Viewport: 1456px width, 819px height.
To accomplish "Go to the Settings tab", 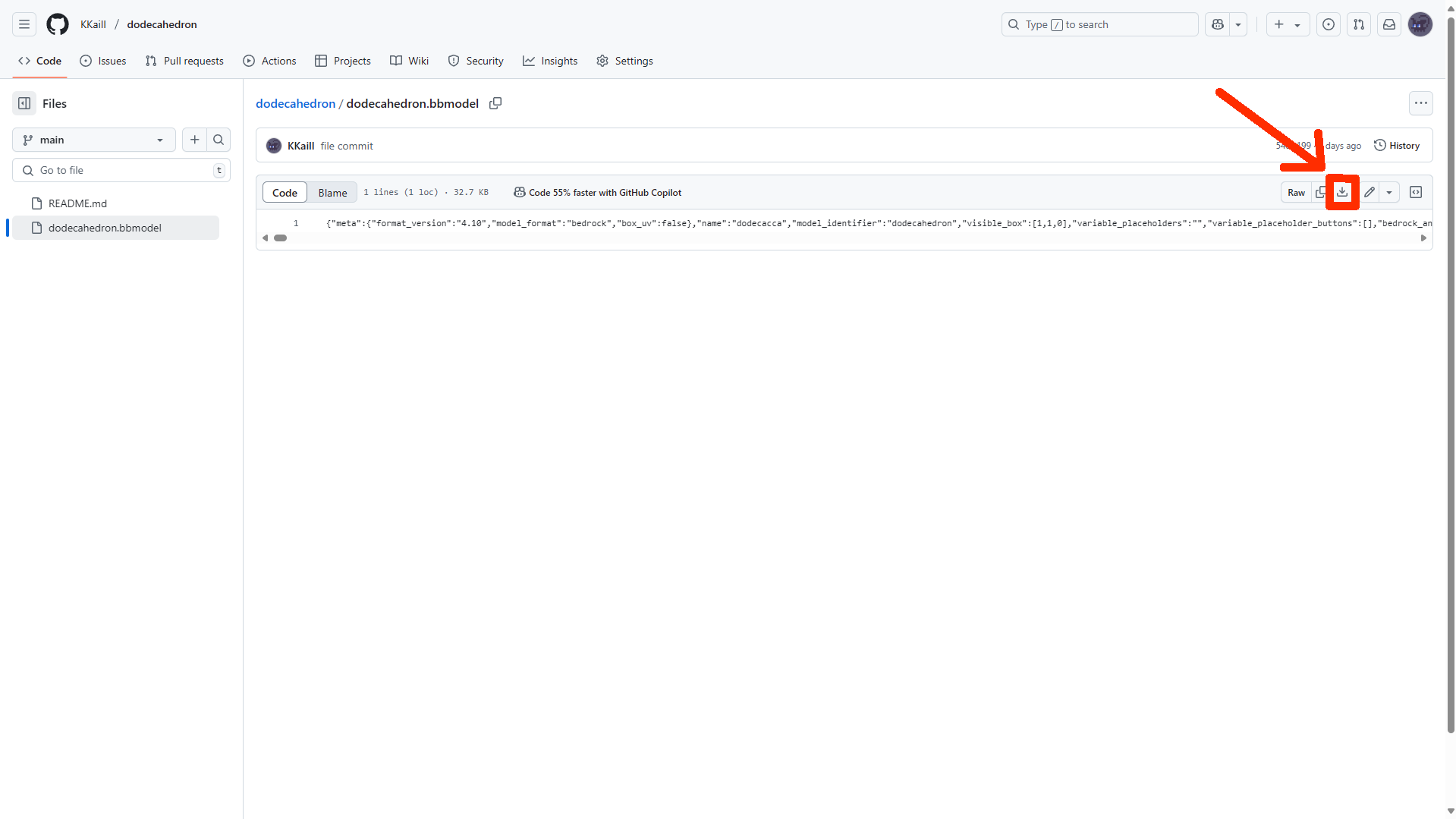I will tap(624, 61).
